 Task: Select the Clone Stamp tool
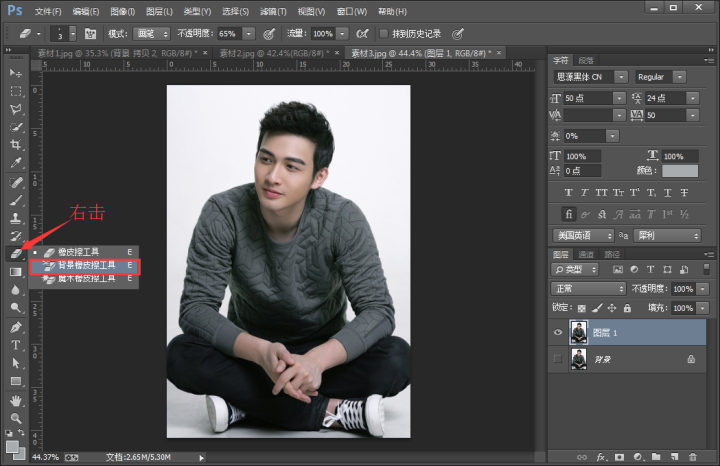click(16, 217)
